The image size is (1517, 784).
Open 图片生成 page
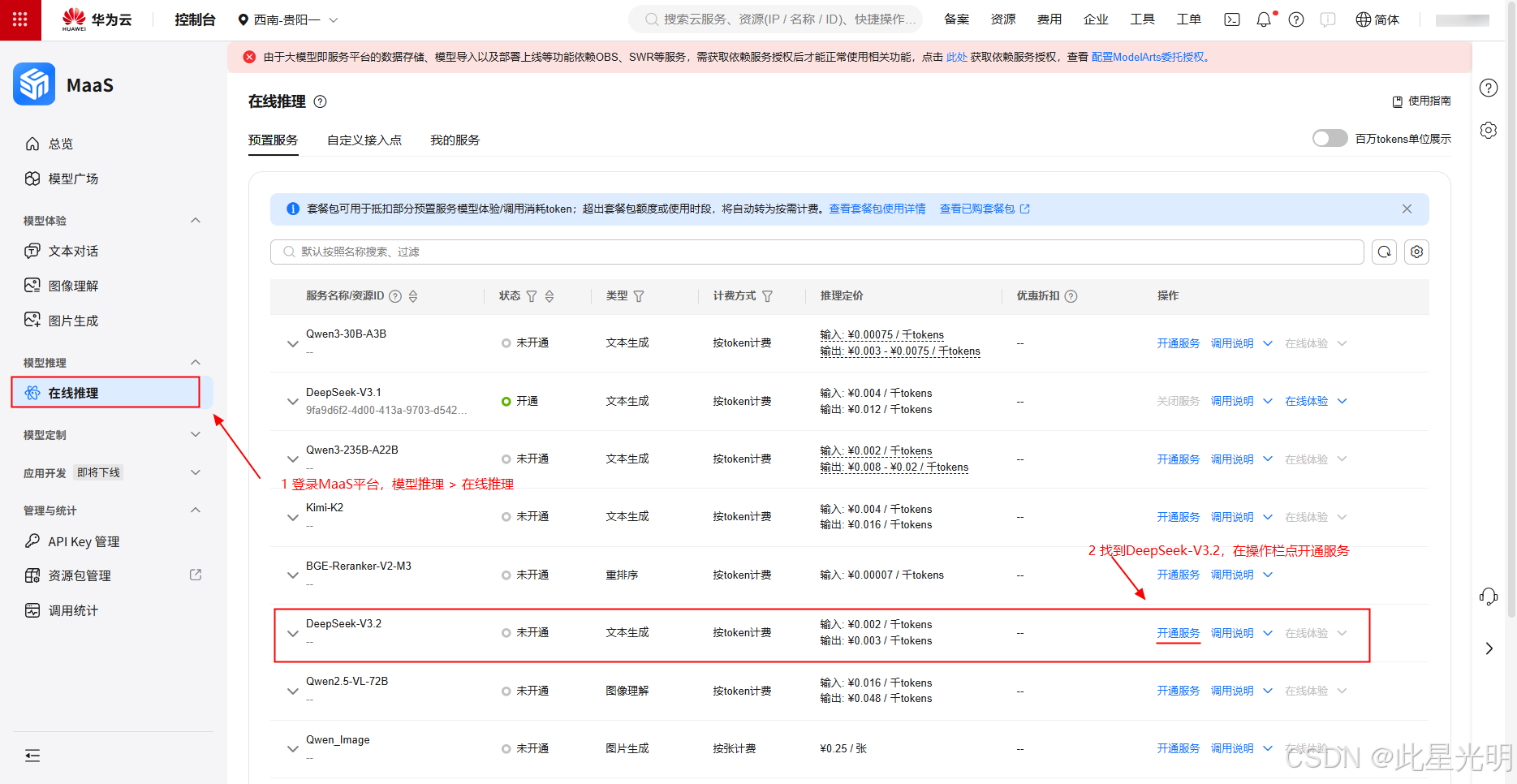tap(71, 320)
